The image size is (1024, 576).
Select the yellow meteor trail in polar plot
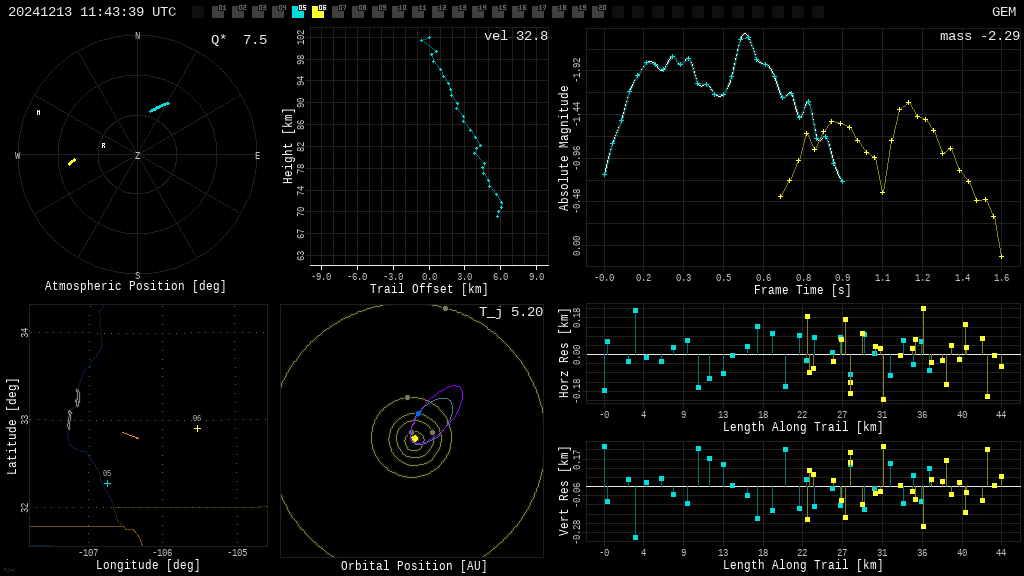(x=72, y=161)
